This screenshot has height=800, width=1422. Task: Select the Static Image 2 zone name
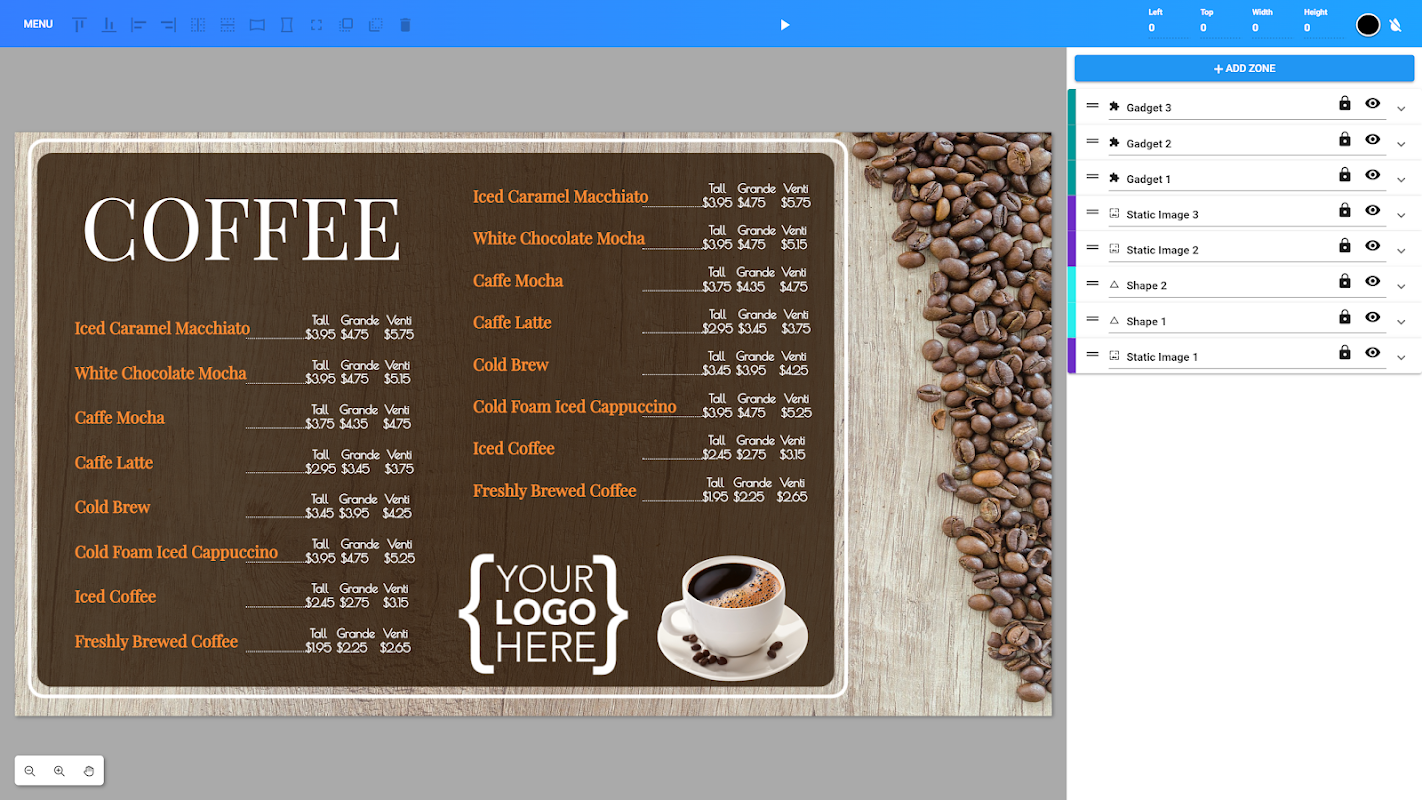tap(1162, 250)
